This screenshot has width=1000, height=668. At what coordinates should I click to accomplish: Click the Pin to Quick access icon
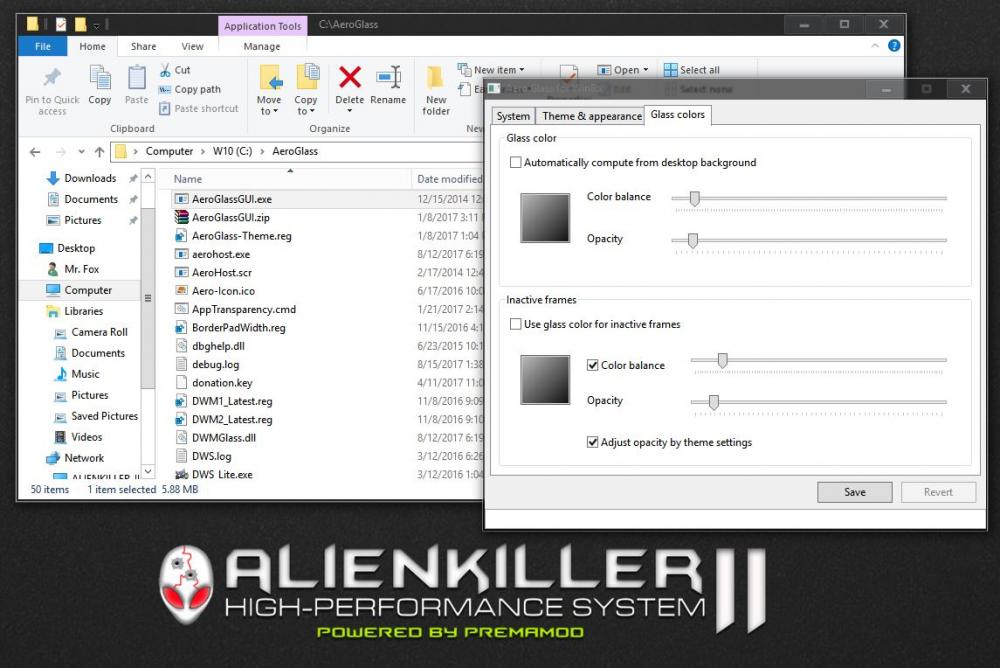[52, 78]
